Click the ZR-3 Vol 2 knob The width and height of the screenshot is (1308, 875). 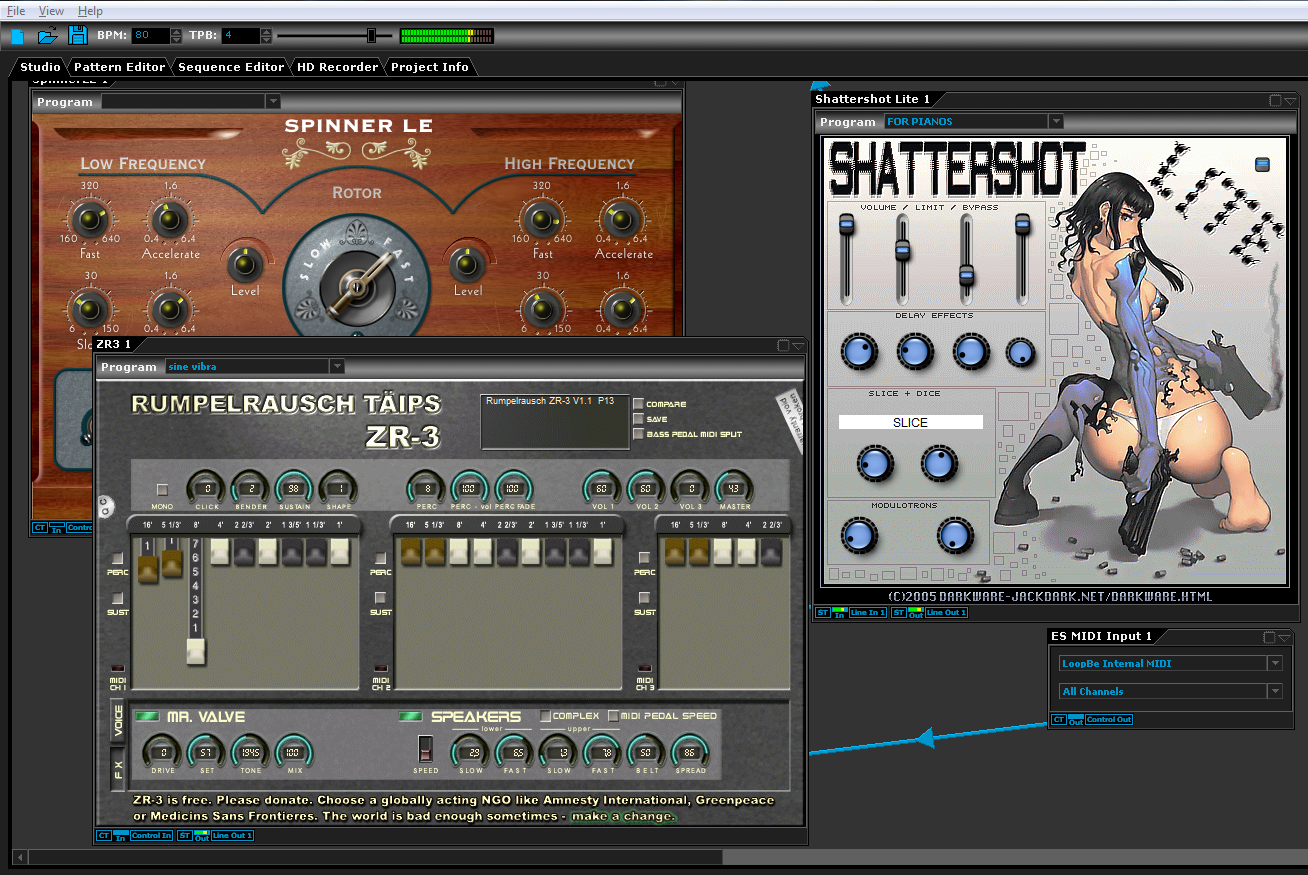[646, 487]
